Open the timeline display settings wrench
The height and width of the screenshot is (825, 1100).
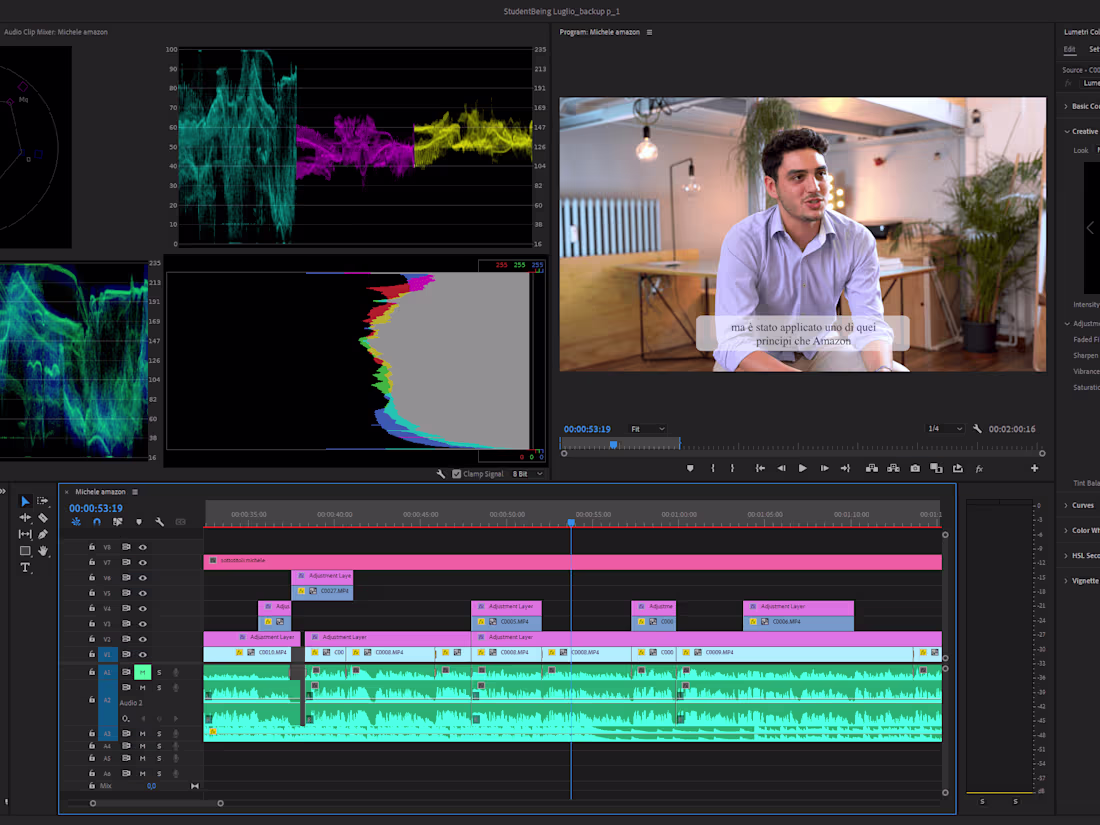click(x=161, y=522)
